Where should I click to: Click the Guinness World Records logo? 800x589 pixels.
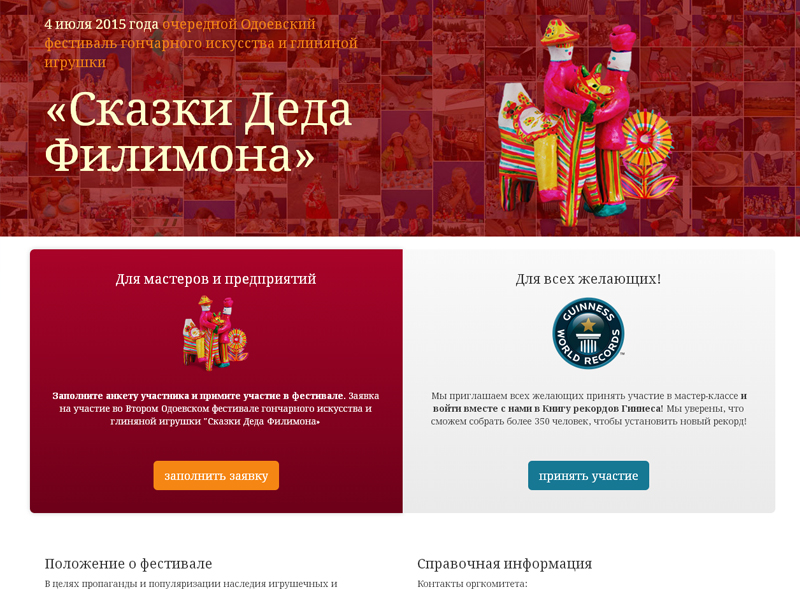coord(588,333)
